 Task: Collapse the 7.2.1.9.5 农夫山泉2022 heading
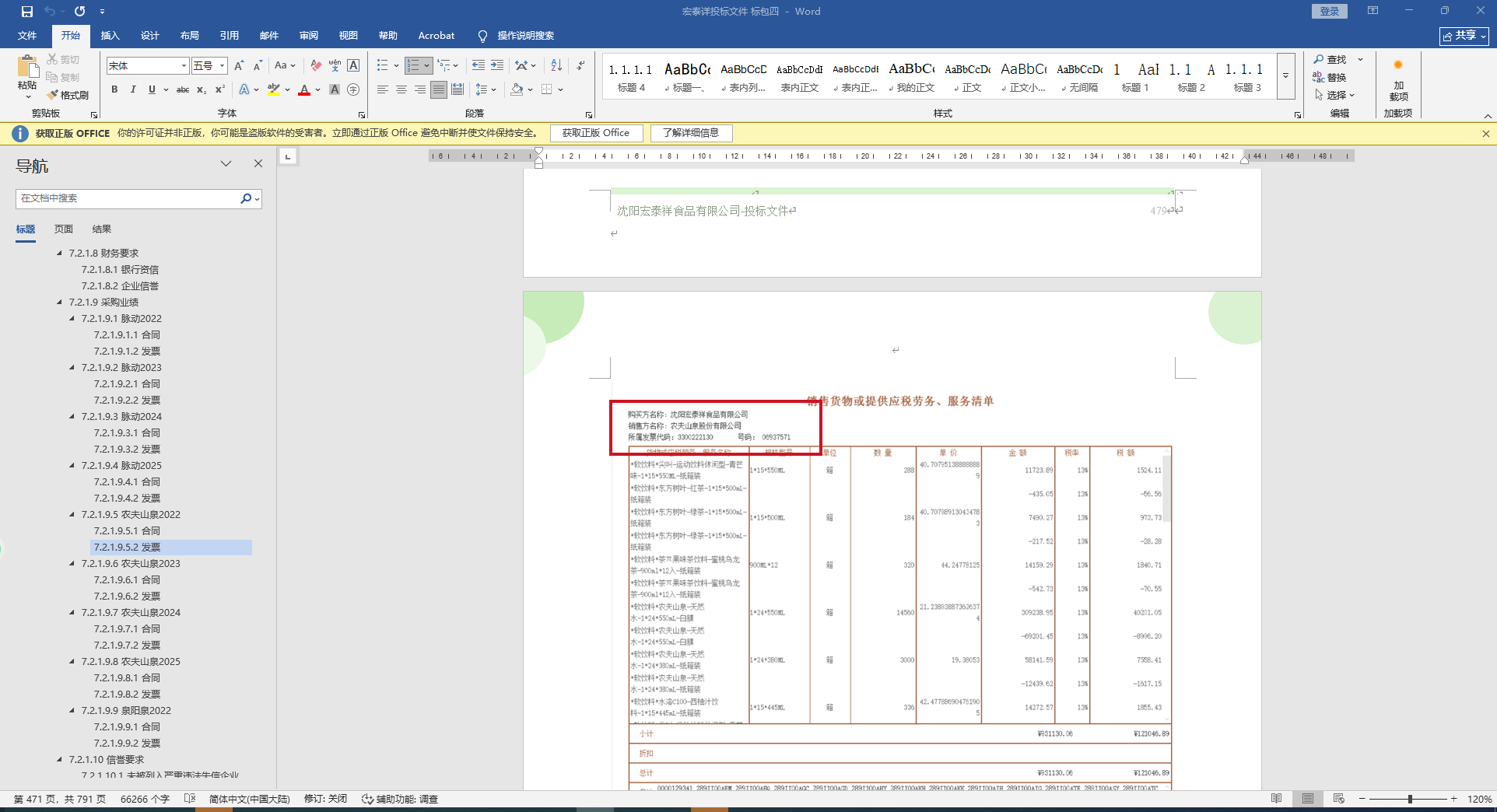pos(72,515)
